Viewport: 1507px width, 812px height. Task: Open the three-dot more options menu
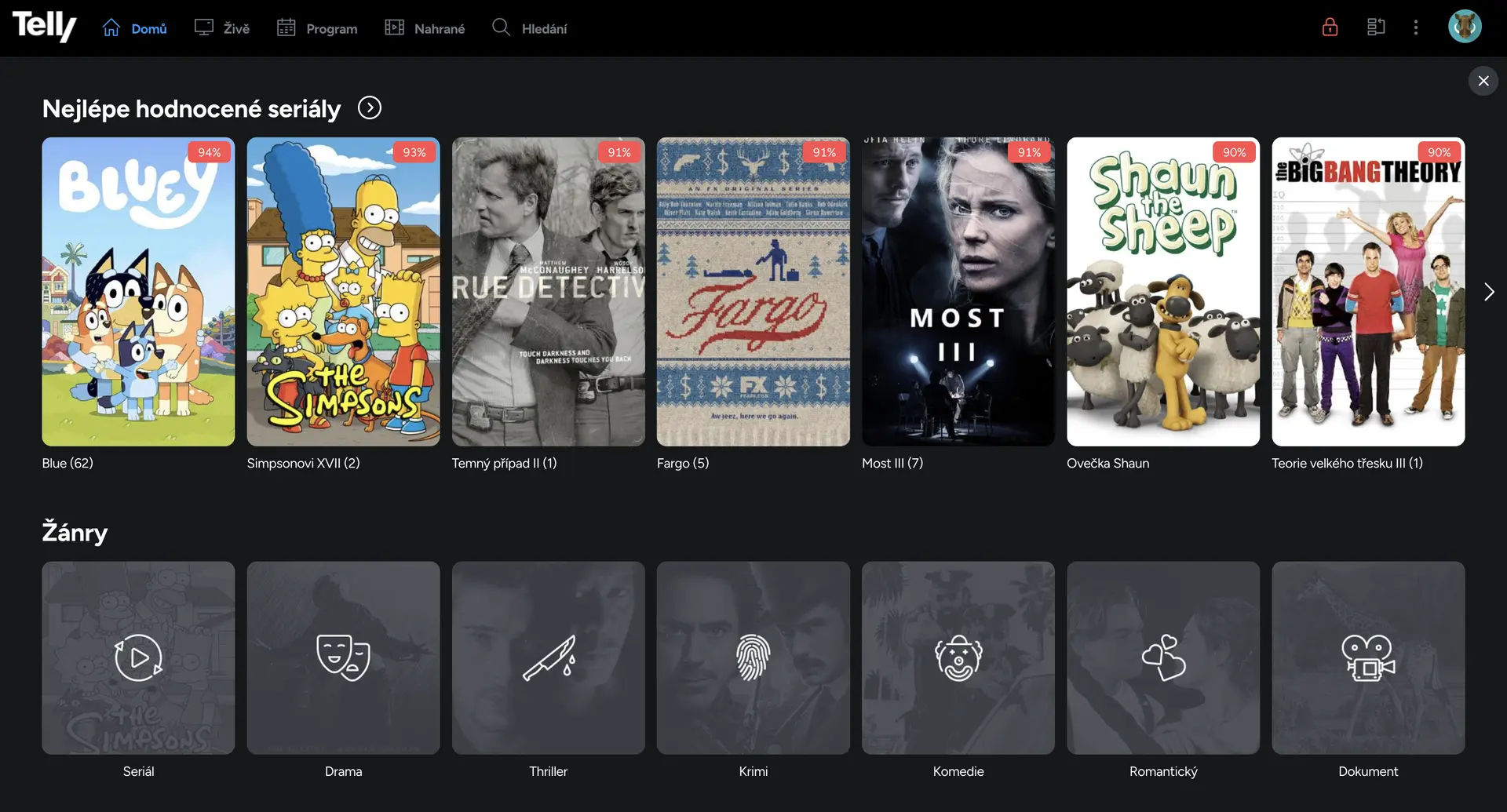click(x=1416, y=27)
